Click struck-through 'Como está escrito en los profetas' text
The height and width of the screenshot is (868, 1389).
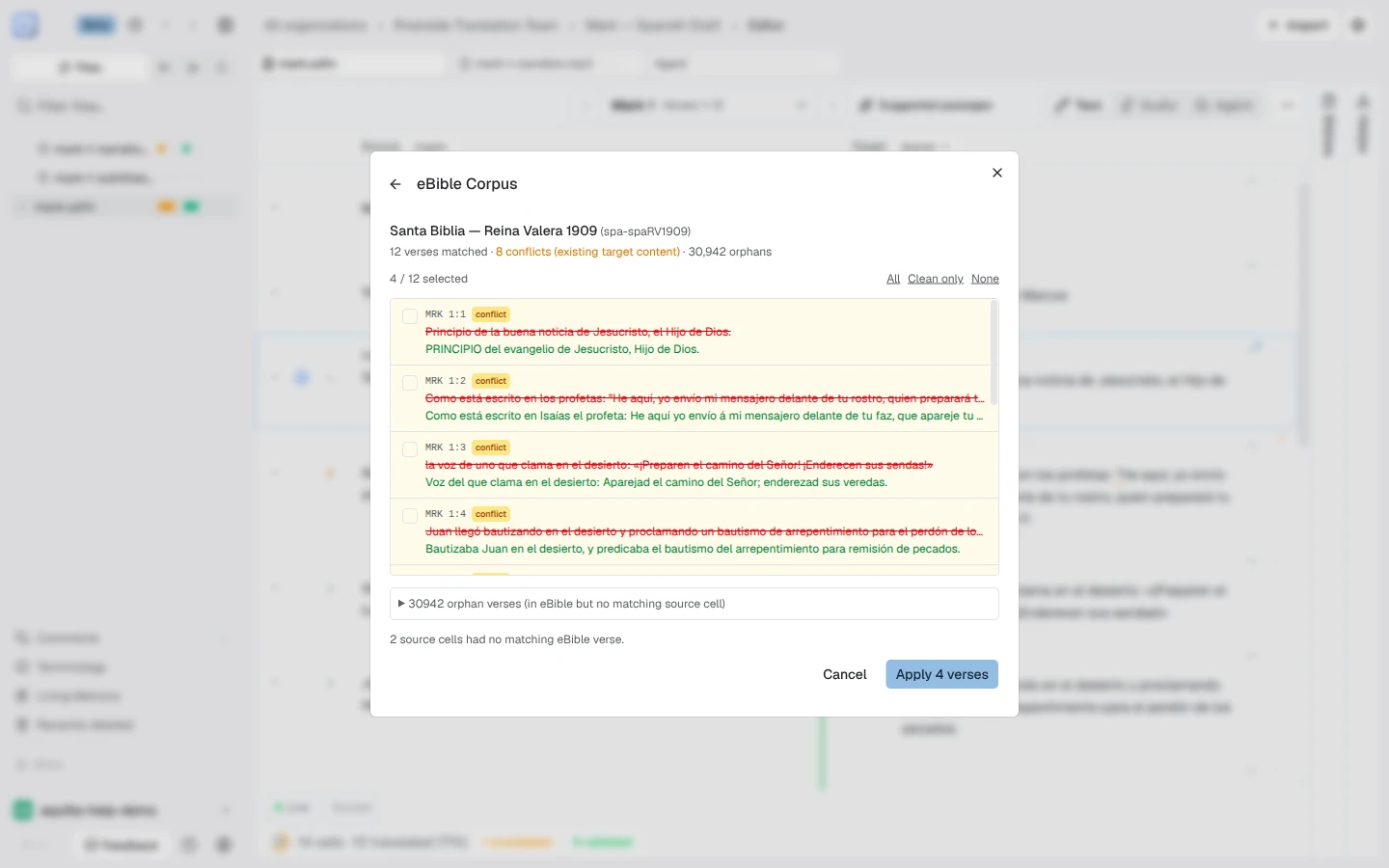pos(704,398)
